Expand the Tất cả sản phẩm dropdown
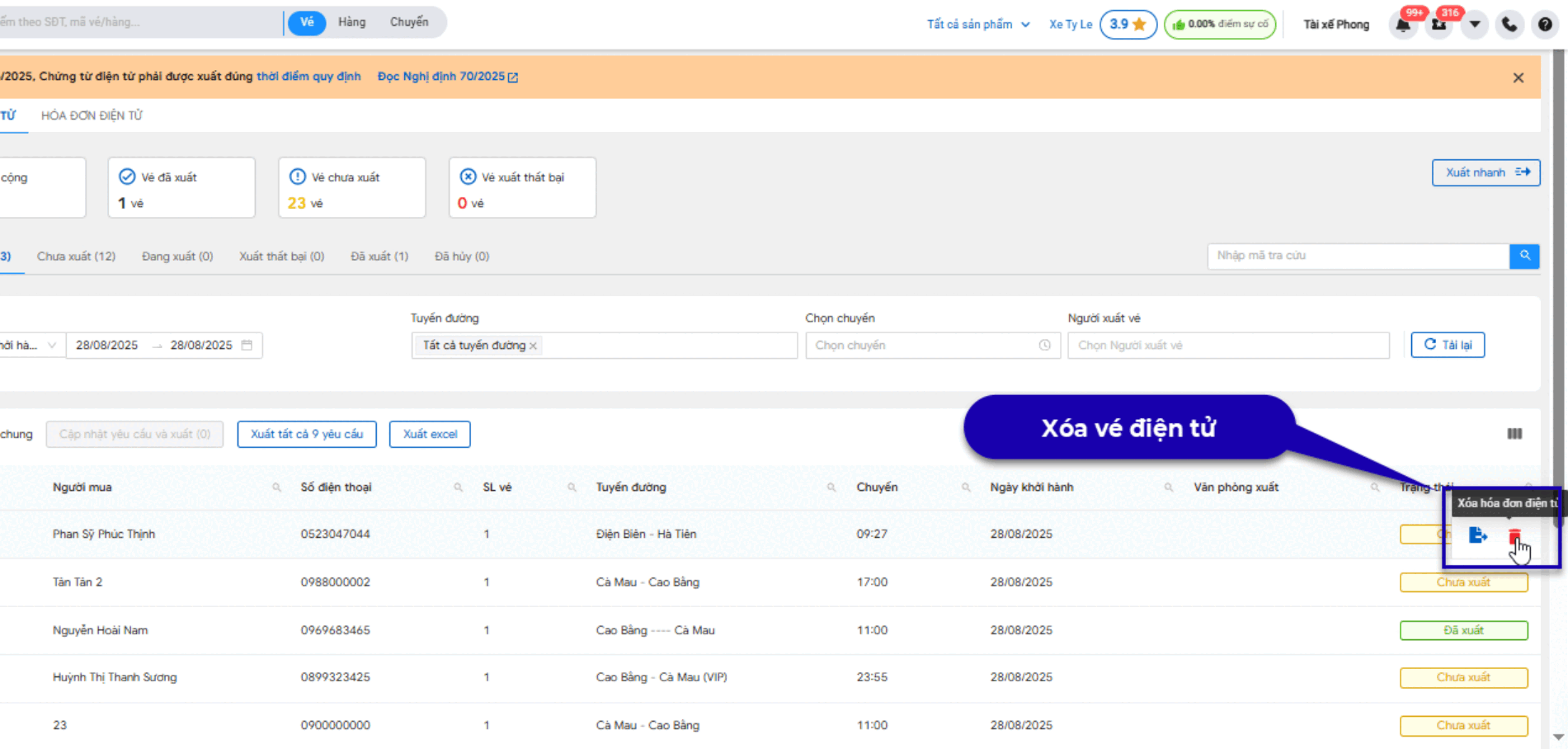 977,25
